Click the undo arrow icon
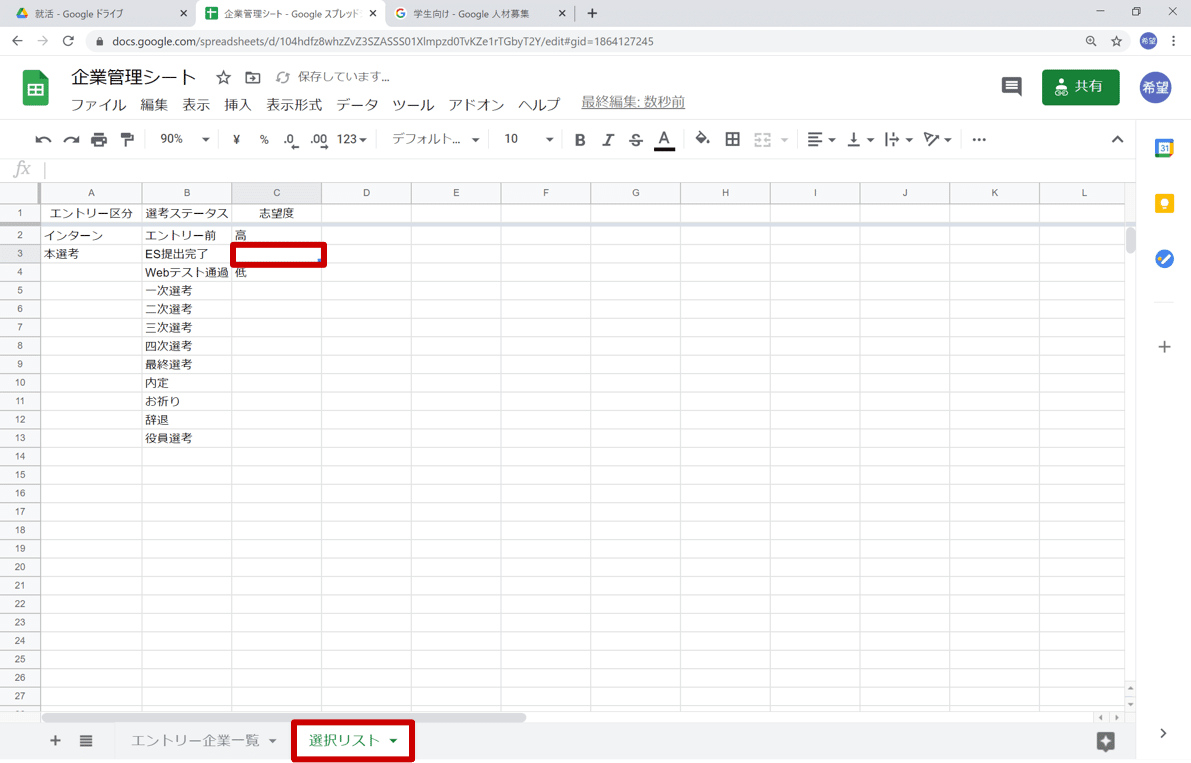Viewport: 1191px width, 763px height. point(43,140)
